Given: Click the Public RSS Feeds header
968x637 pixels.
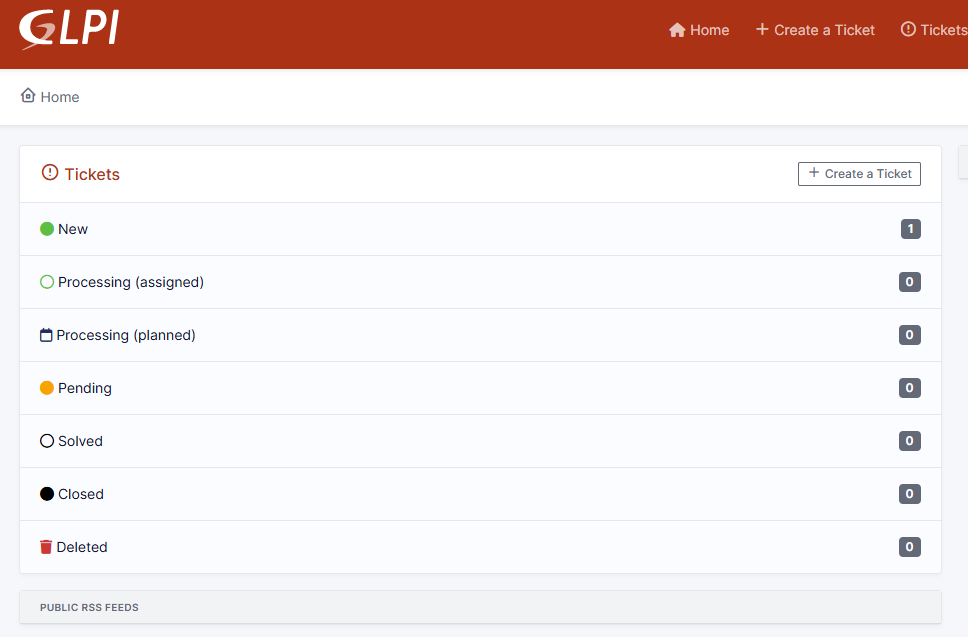Looking at the screenshot, I should coord(89,607).
